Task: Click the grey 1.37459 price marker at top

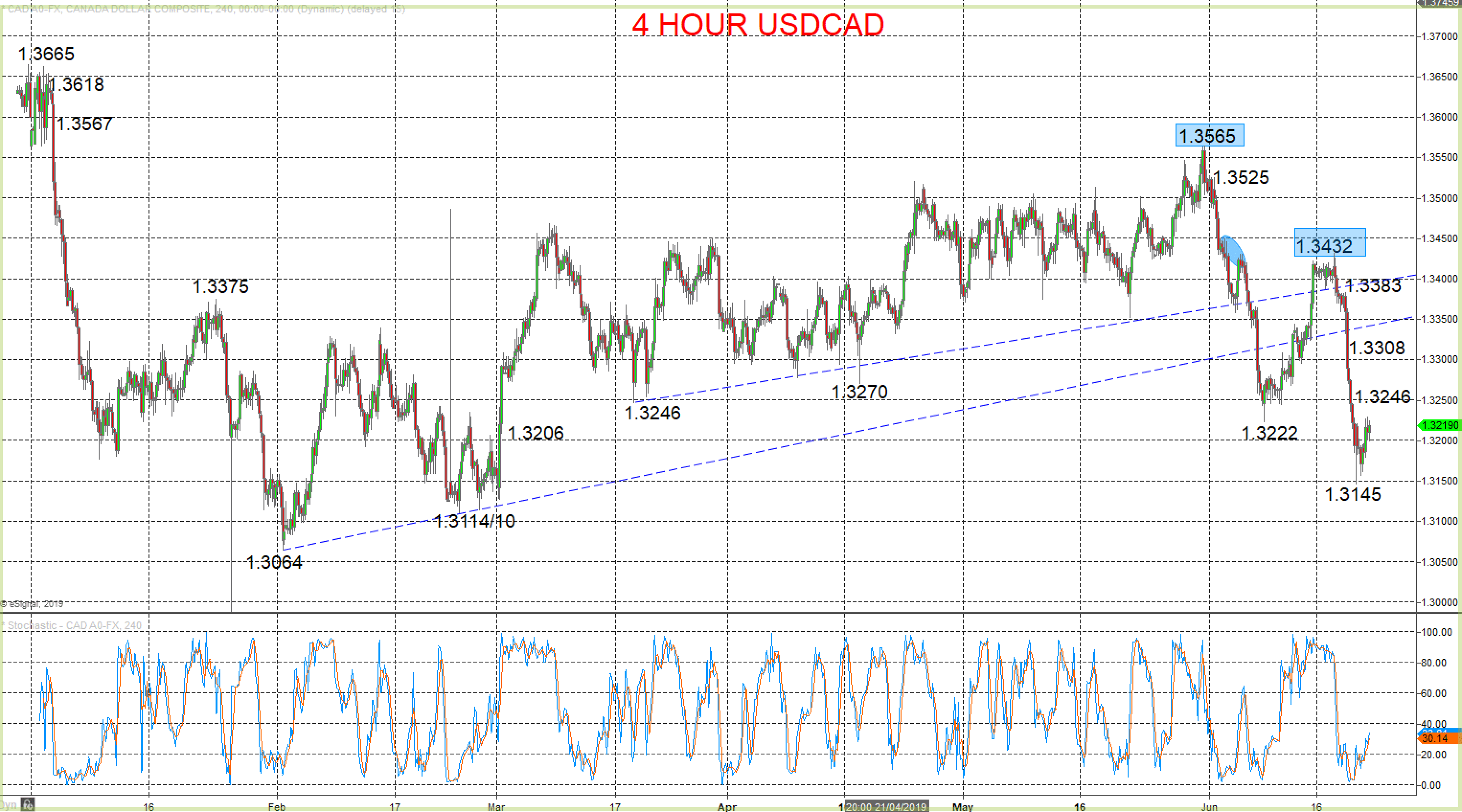Action: [1440, 3]
